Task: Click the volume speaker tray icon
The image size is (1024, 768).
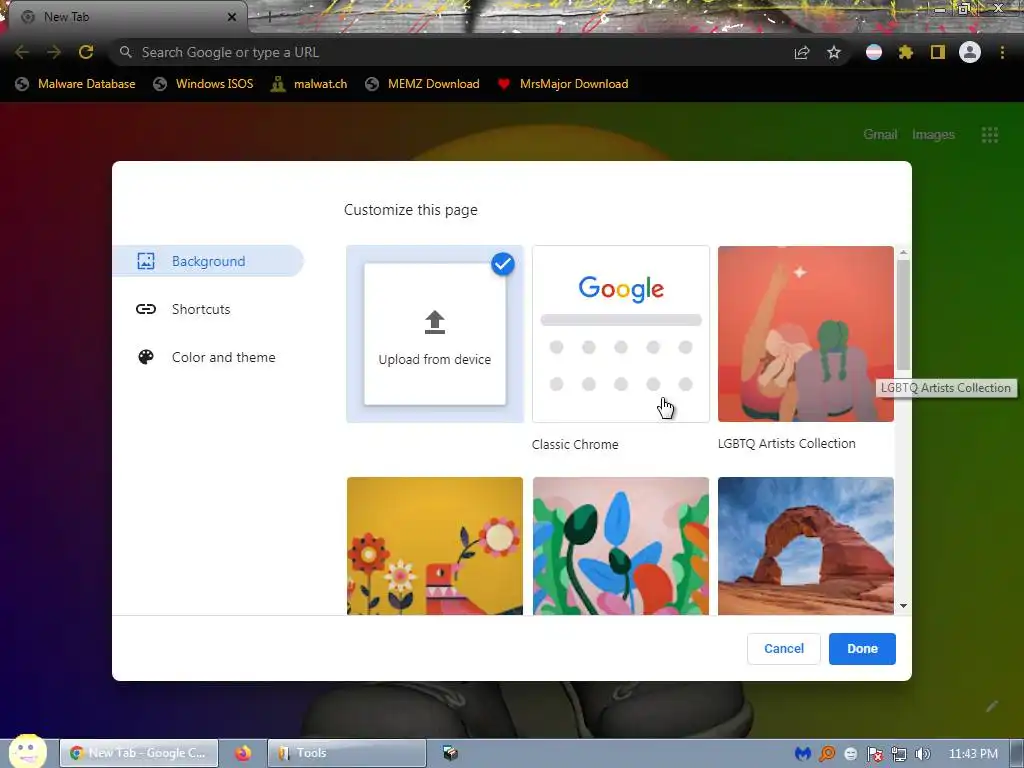Action: point(923,754)
